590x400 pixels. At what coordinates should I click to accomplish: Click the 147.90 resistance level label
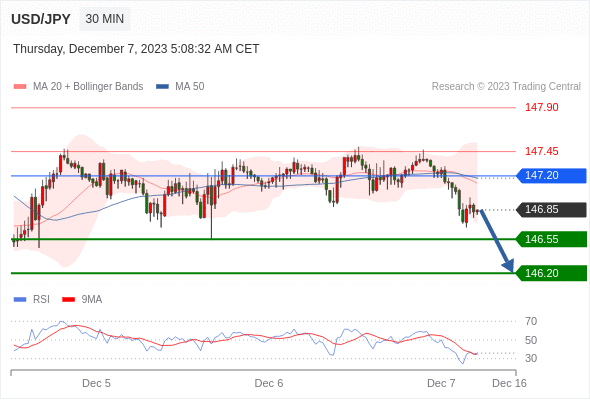[542, 107]
